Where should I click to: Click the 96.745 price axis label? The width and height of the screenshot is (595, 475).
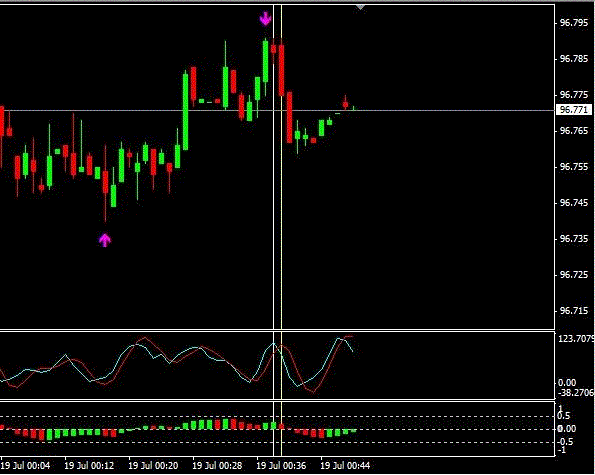(x=574, y=203)
